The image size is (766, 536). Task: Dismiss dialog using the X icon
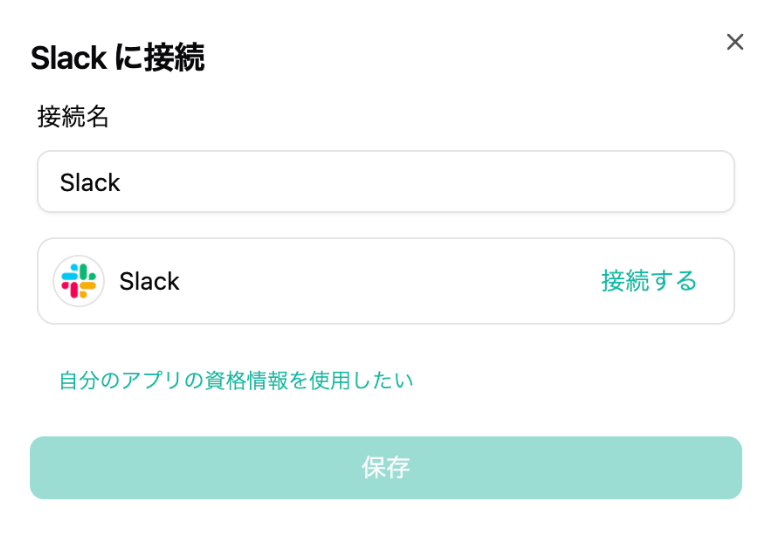pos(735,42)
